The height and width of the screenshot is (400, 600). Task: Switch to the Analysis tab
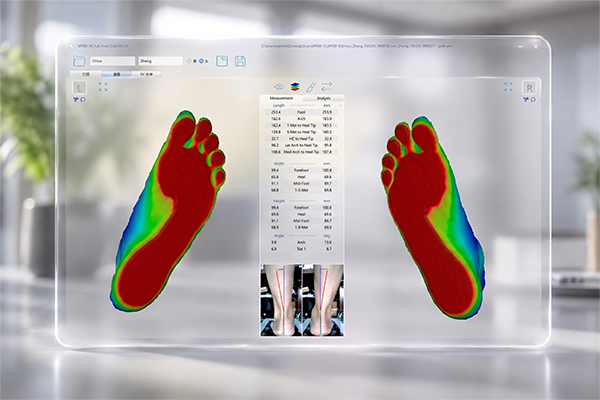323,98
